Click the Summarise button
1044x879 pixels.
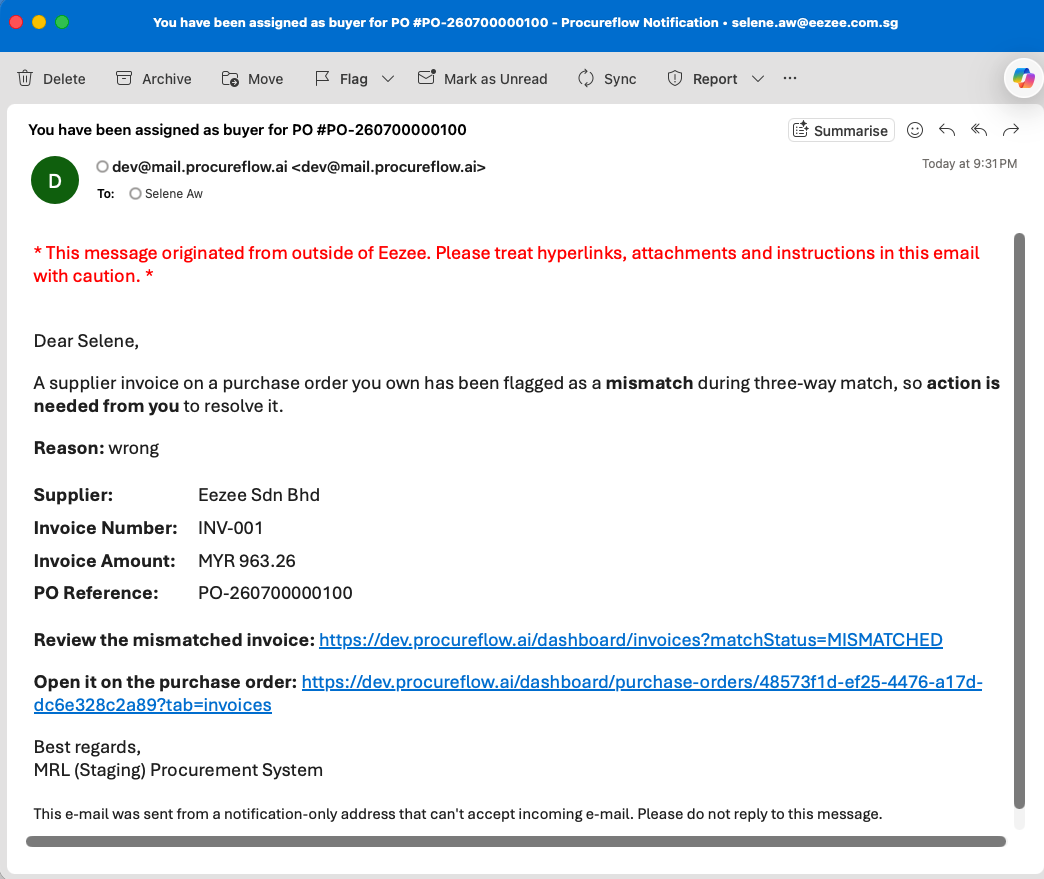(x=841, y=130)
